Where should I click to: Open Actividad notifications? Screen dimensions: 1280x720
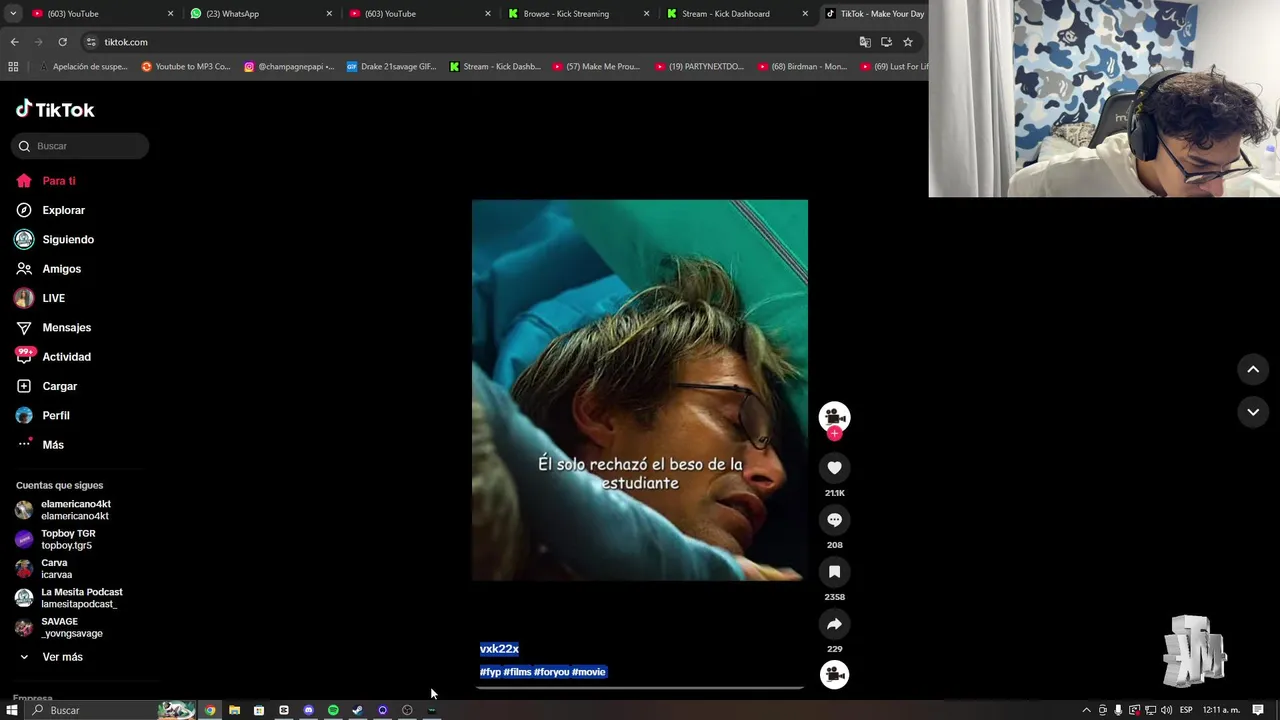coord(66,357)
